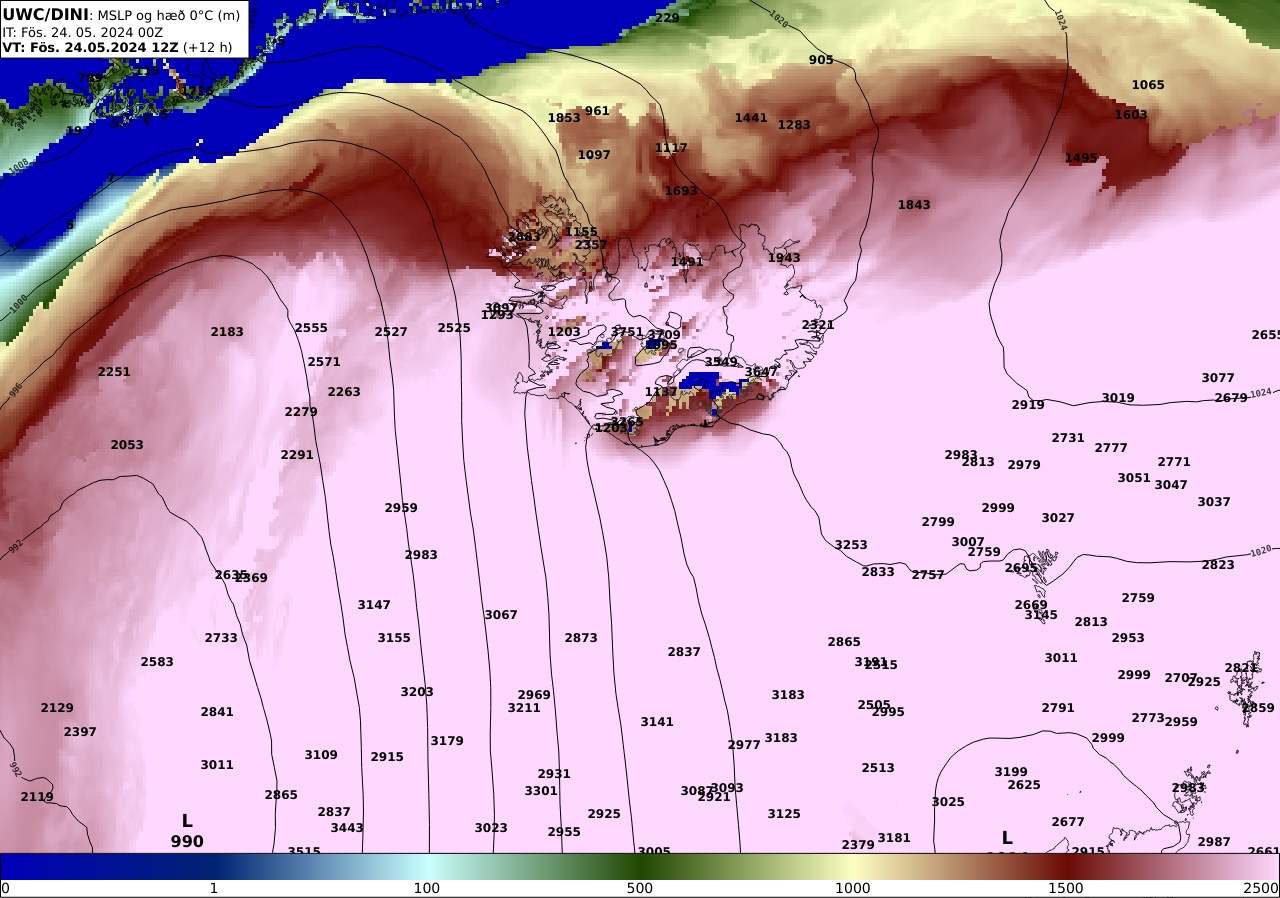Click the freezing level value 2823
Image resolution: width=1280 pixels, height=898 pixels.
tap(1218, 565)
